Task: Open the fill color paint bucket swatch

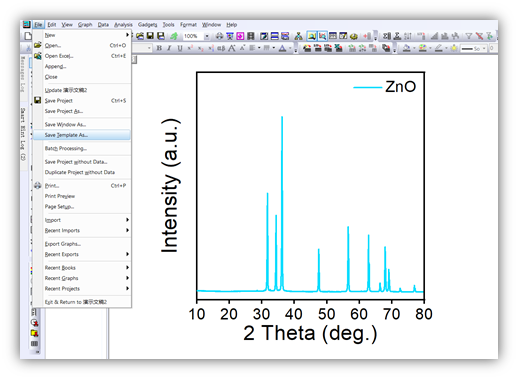Action: click(x=406, y=48)
